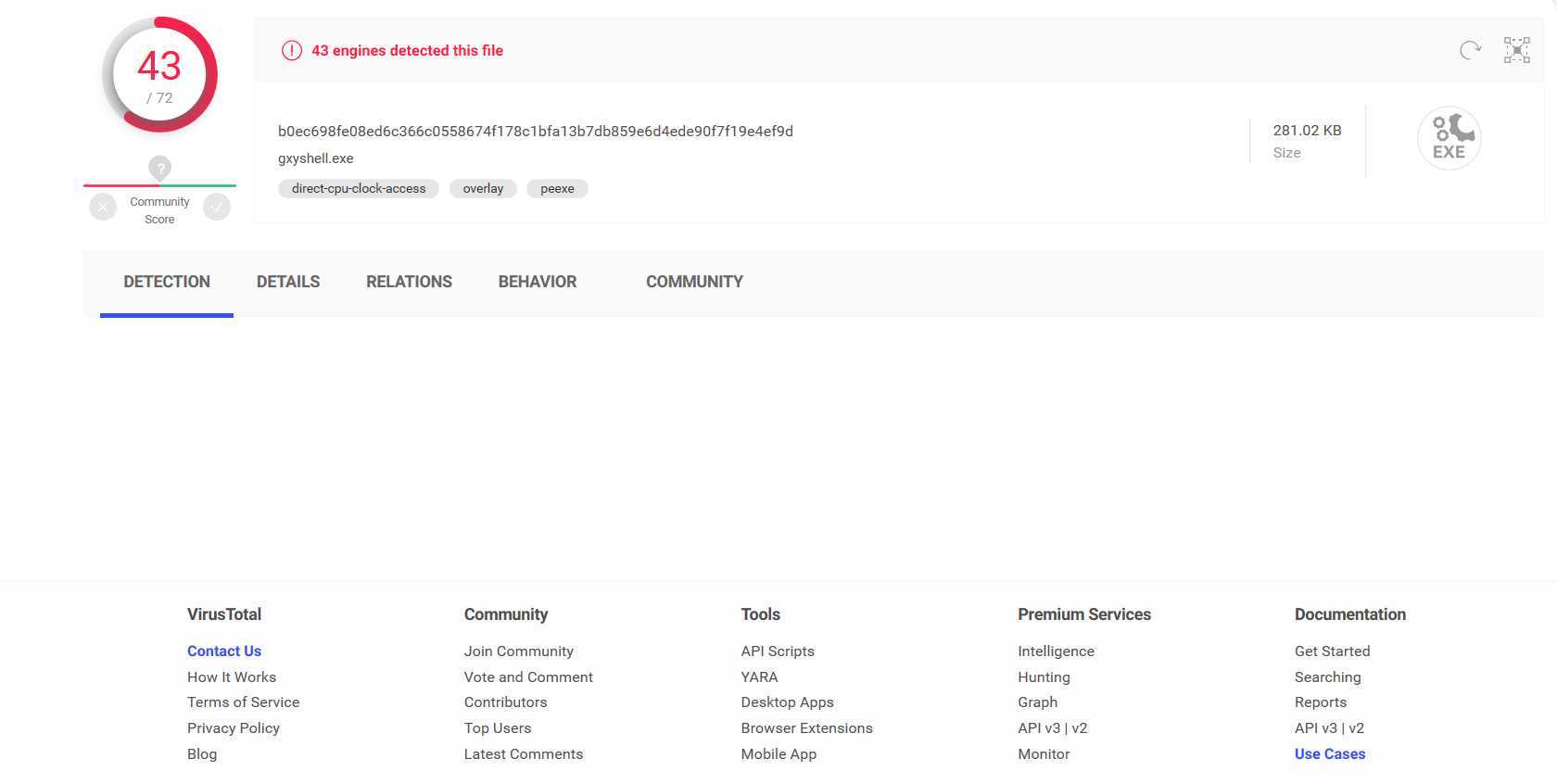Open the DETAILS tab
1557x784 pixels.
[x=288, y=282]
